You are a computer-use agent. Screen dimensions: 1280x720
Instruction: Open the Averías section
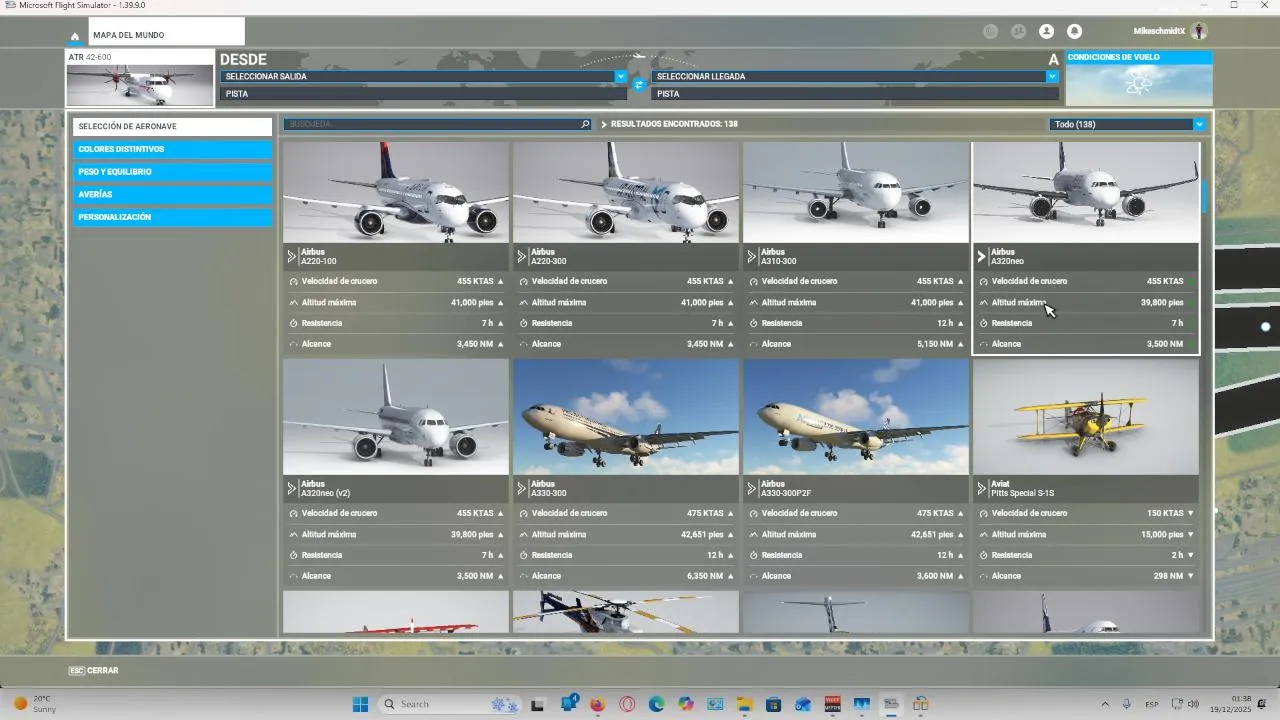(x=172, y=195)
